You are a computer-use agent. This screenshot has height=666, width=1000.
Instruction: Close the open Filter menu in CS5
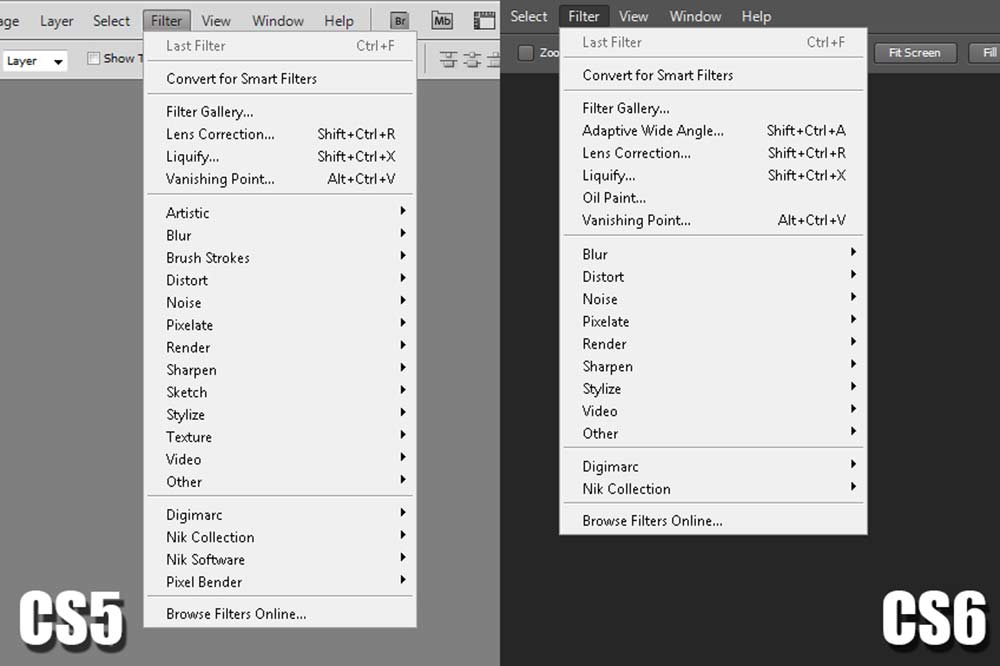[x=166, y=21]
